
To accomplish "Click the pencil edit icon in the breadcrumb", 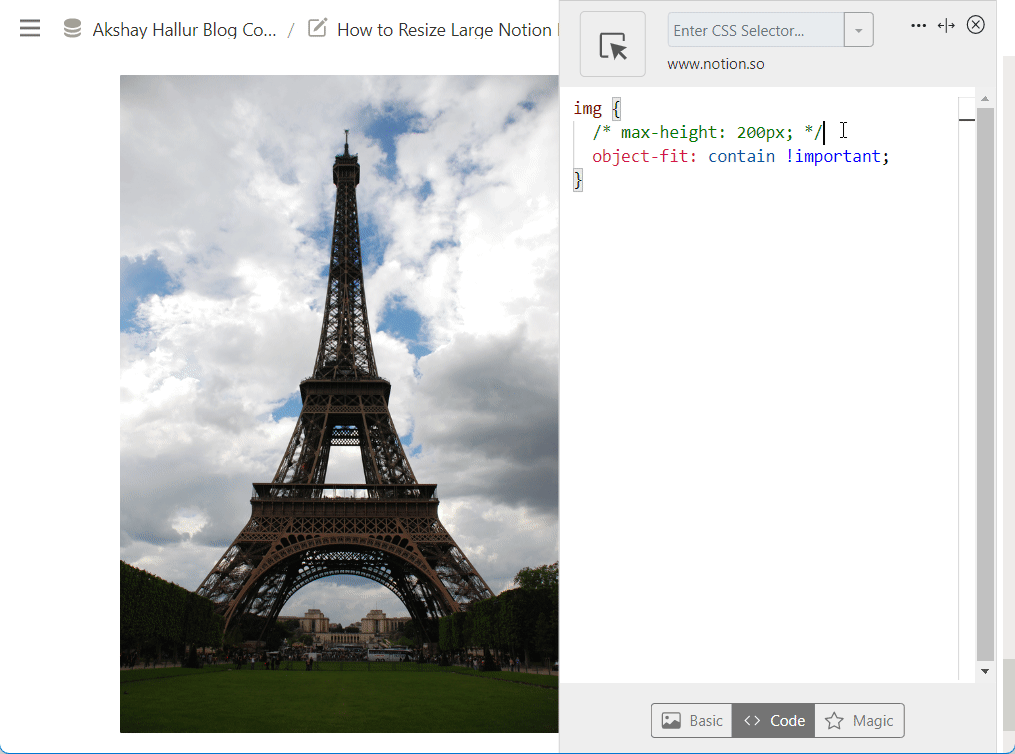I will pos(316,29).
